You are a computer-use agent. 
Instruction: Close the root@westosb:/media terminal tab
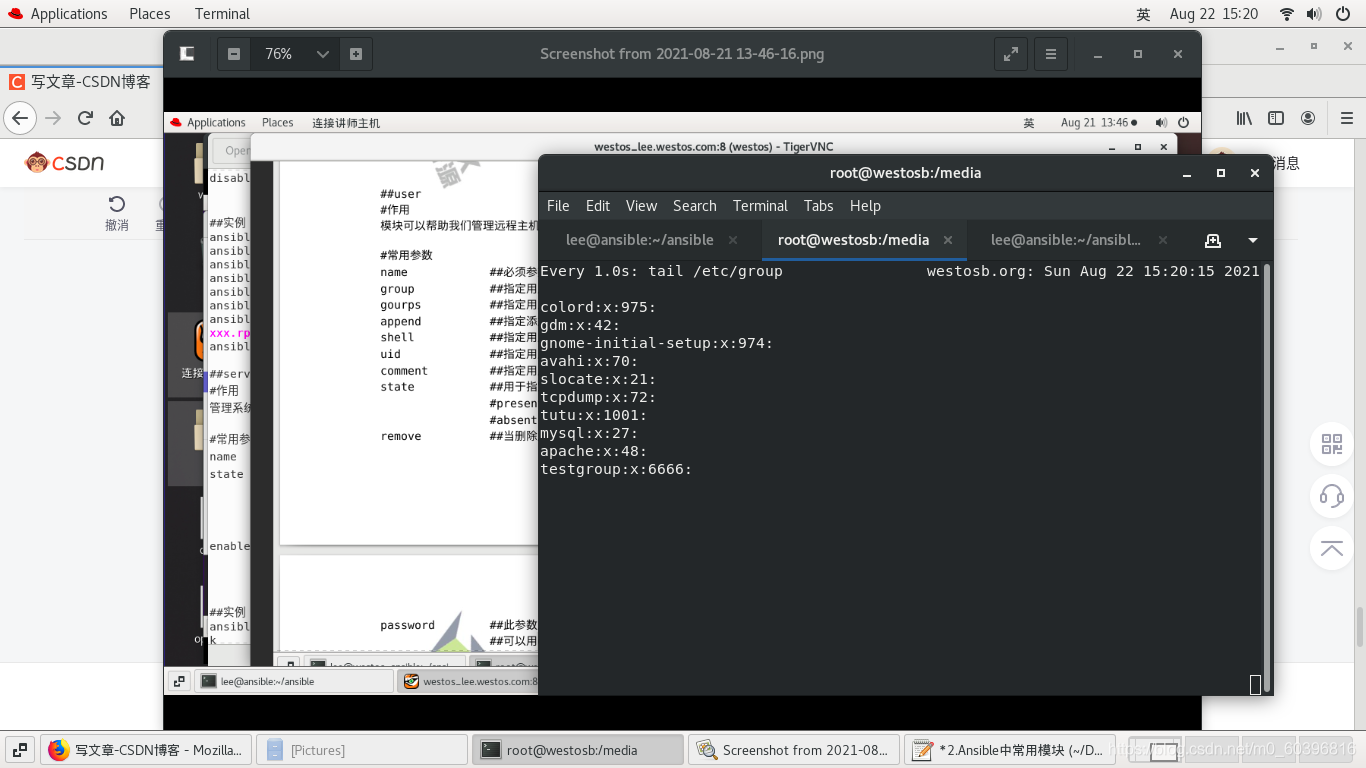[948, 240]
